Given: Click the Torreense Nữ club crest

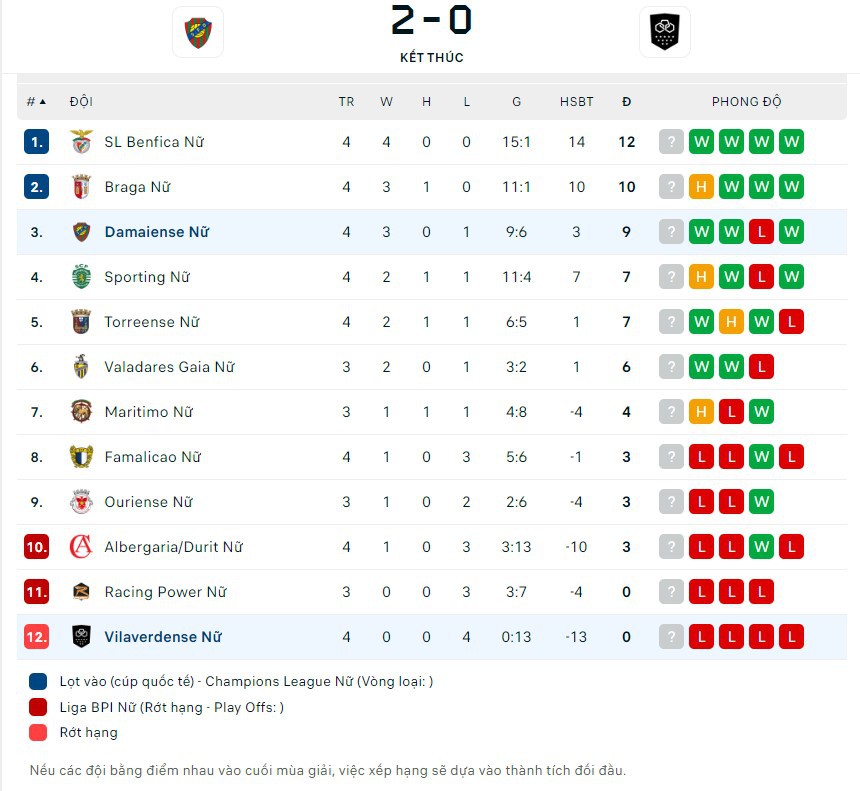Looking at the screenshot, I should [81, 322].
